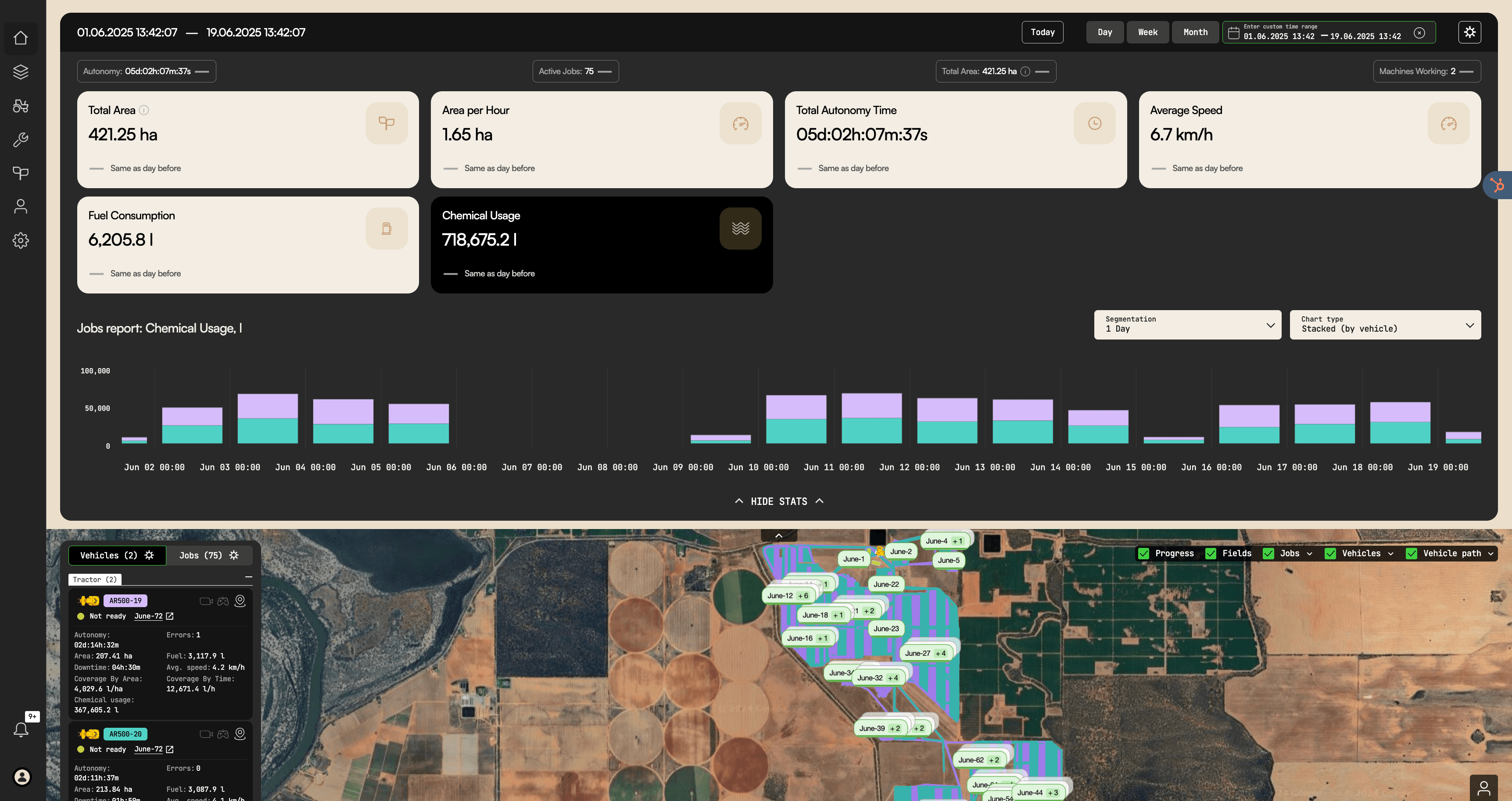Open the plant/fields section in left sidebar
Screen dimensions: 1512x801
(21, 172)
